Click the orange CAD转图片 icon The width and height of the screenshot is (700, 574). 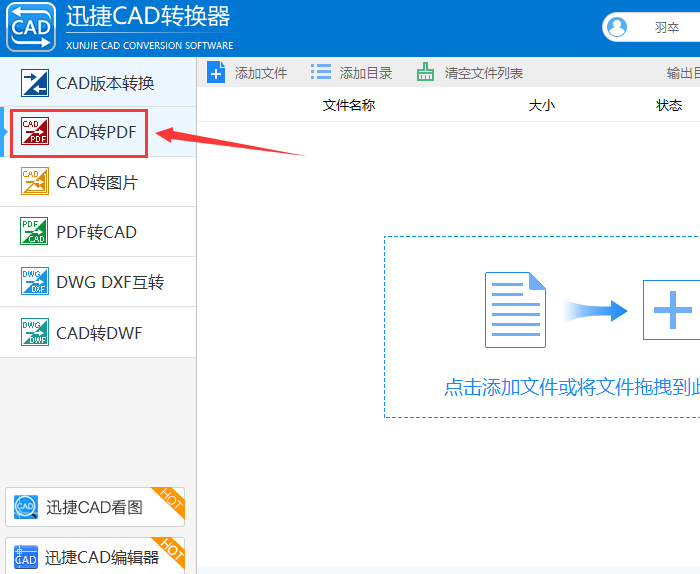coord(35,181)
